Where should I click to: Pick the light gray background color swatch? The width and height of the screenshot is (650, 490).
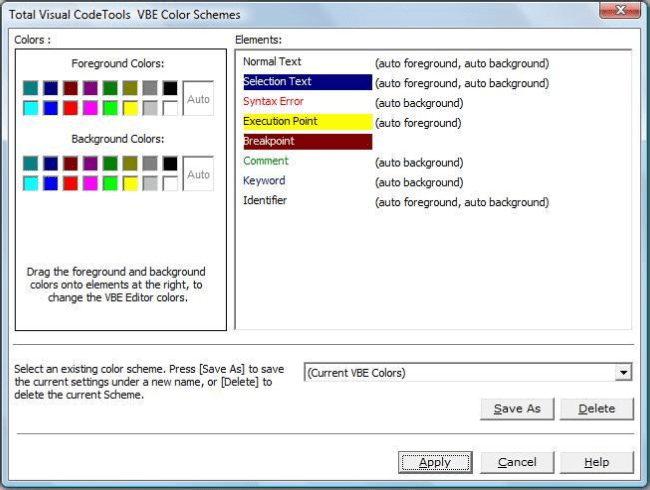[x=150, y=184]
